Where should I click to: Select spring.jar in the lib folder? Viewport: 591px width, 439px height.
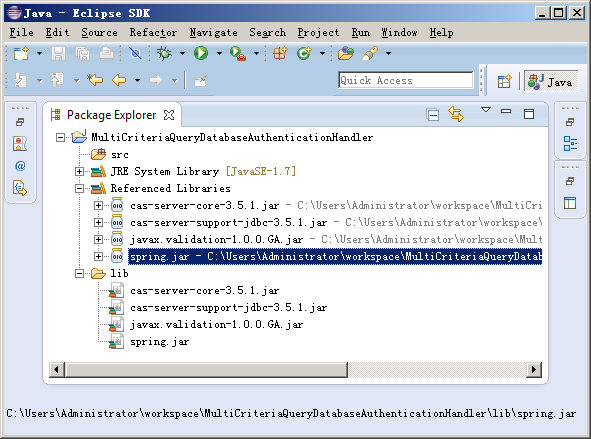click(159, 342)
